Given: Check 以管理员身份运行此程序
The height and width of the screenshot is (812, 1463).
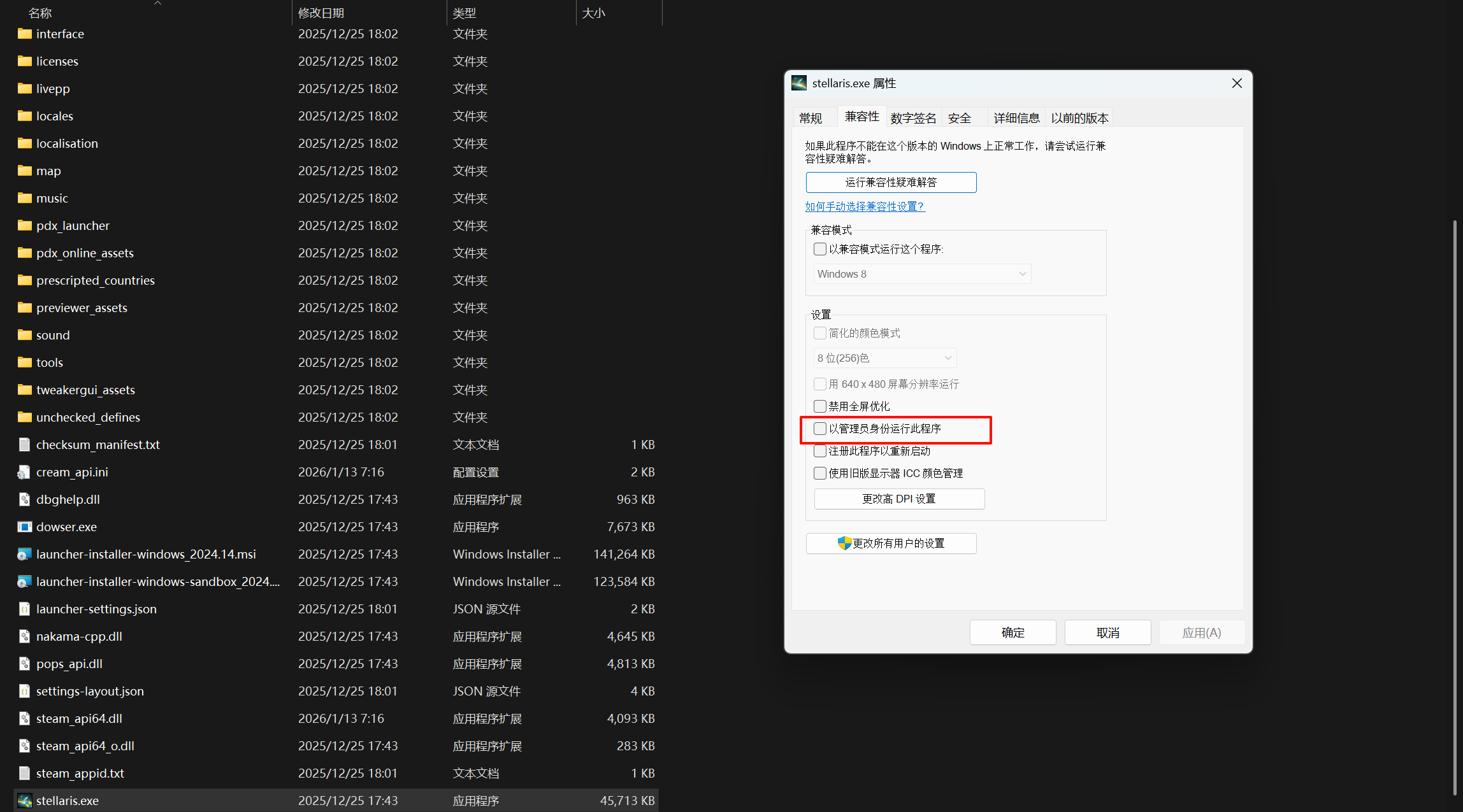Looking at the screenshot, I should 820,429.
